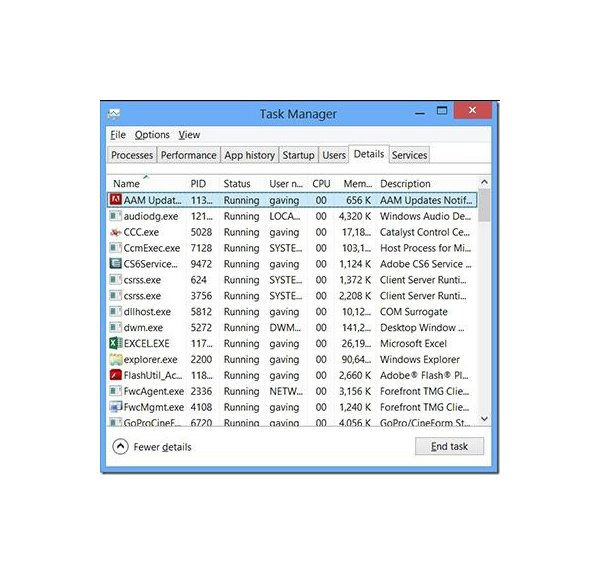Image resolution: width=600 pixels, height=575 pixels.
Task: Click the End task button
Action: pyautogui.click(x=449, y=446)
